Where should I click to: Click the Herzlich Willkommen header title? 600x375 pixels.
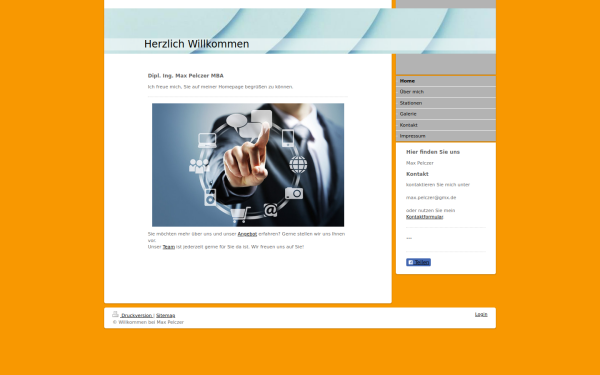196,44
